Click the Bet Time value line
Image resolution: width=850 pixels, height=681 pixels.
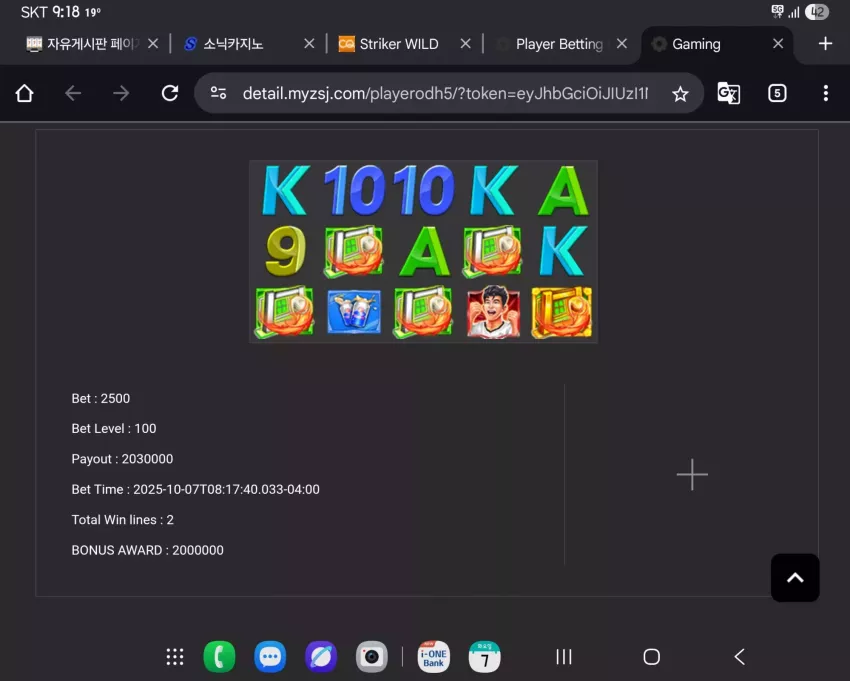(195, 489)
